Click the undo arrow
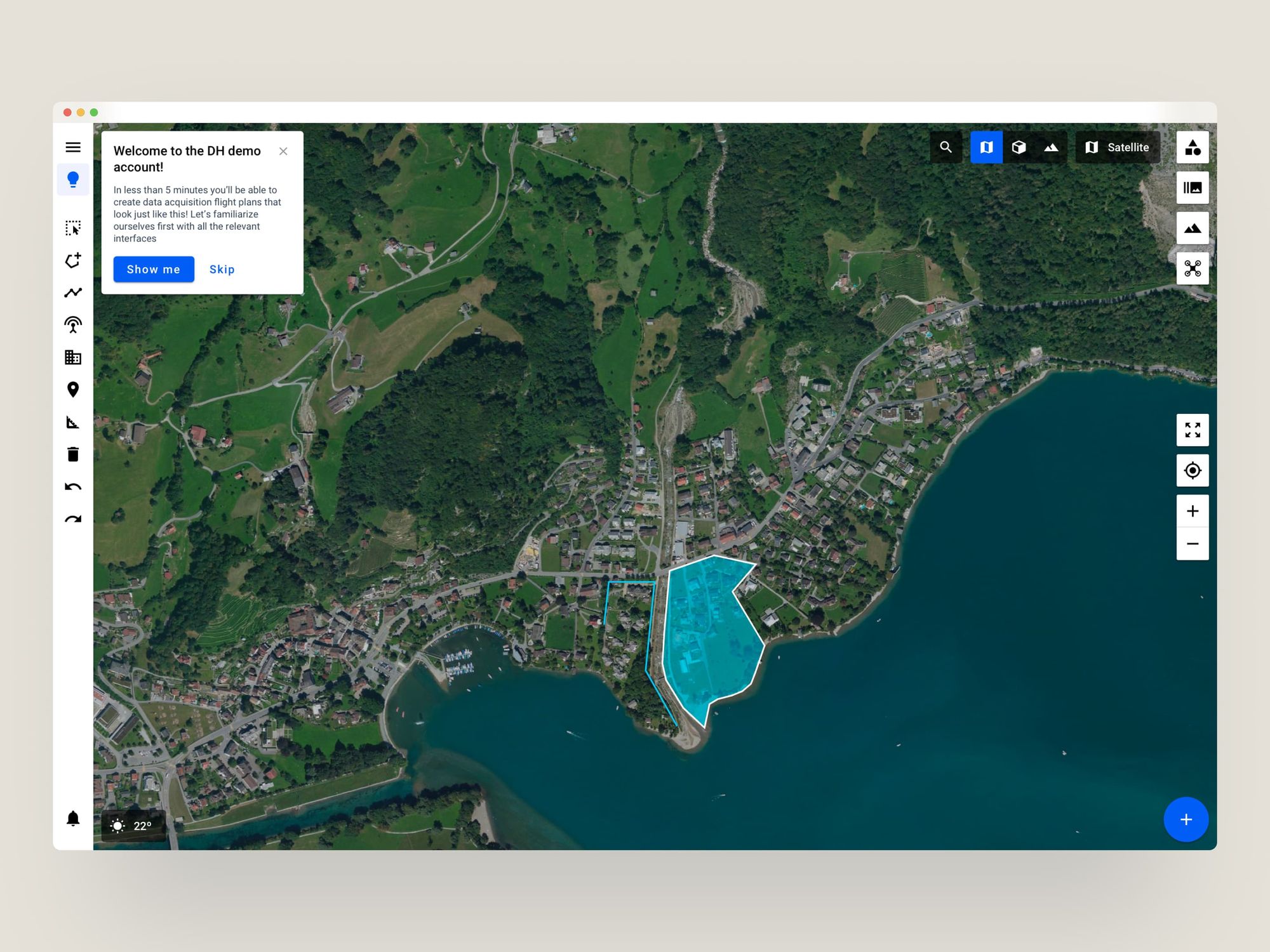 pos(73,487)
